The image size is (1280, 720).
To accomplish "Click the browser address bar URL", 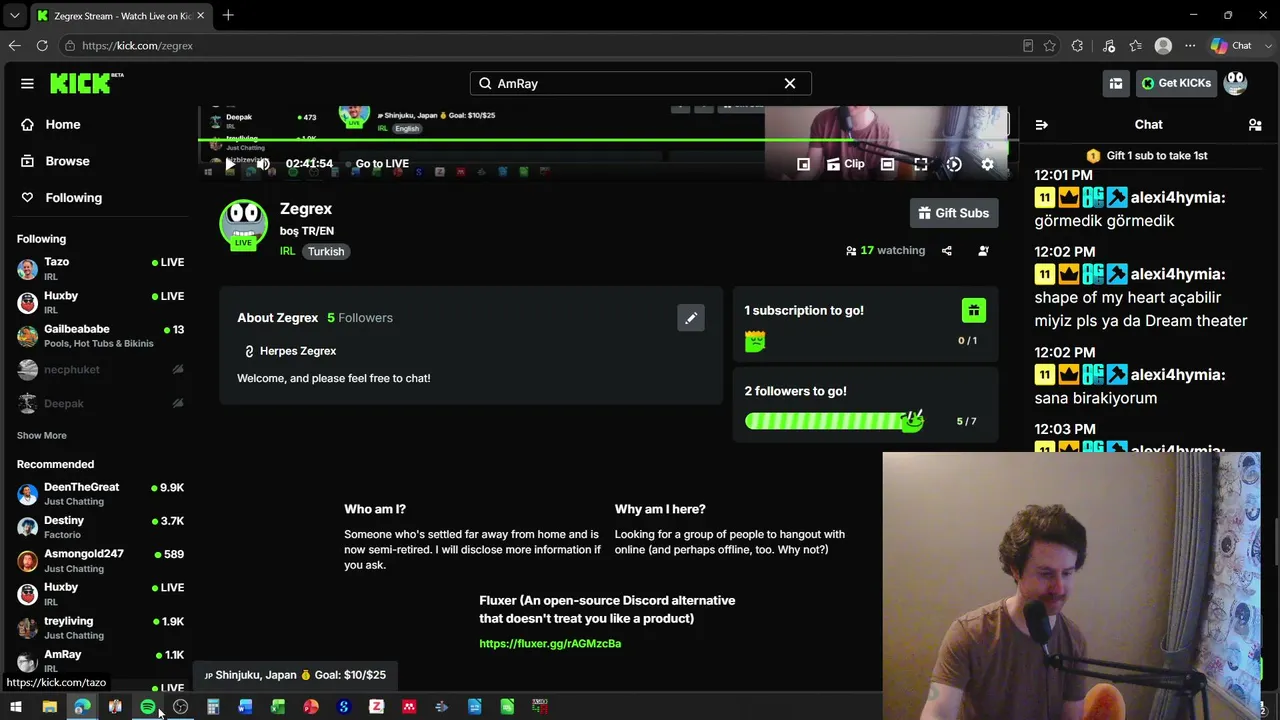I will (138, 45).
